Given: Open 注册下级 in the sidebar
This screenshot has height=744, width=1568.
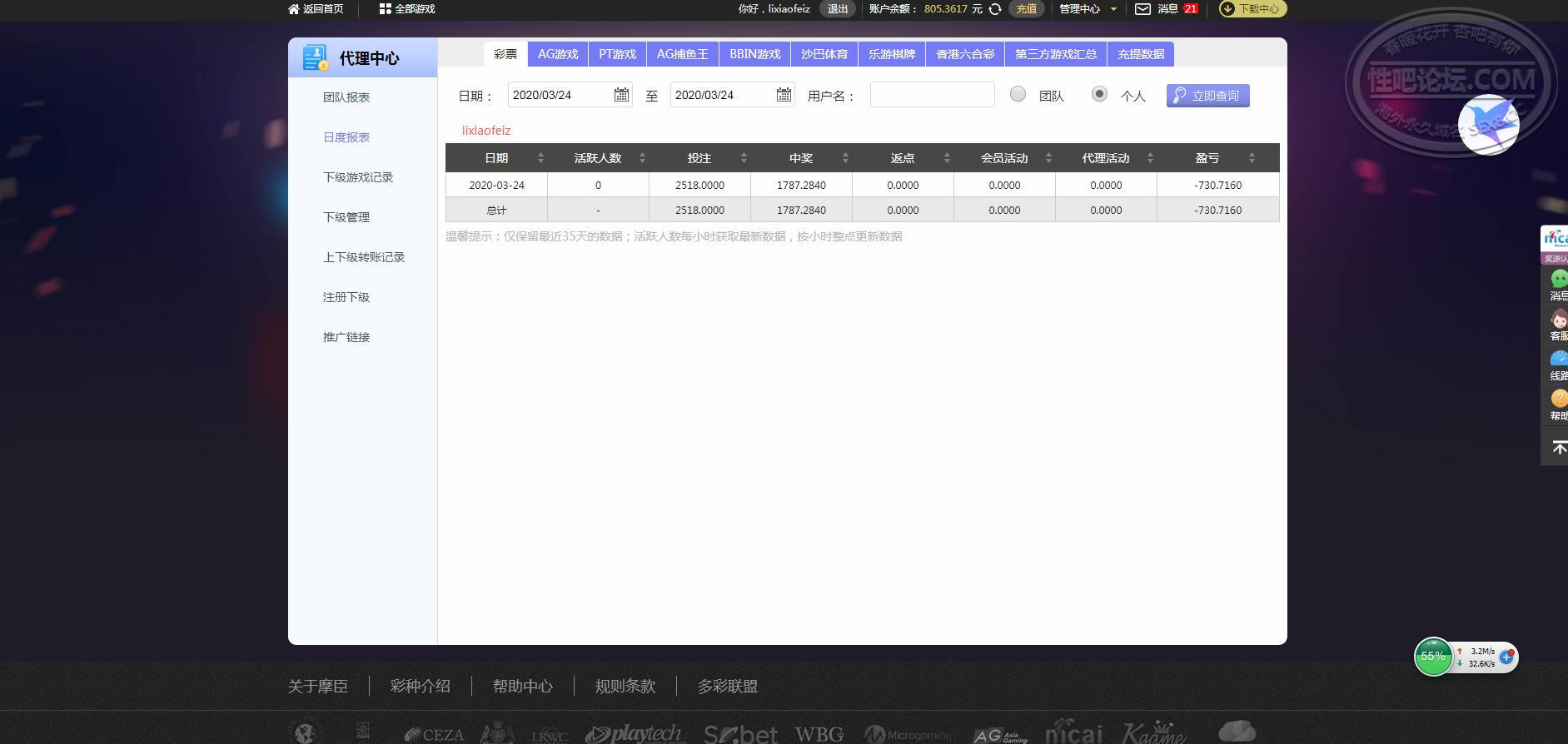Looking at the screenshot, I should click(x=346, y=297).
